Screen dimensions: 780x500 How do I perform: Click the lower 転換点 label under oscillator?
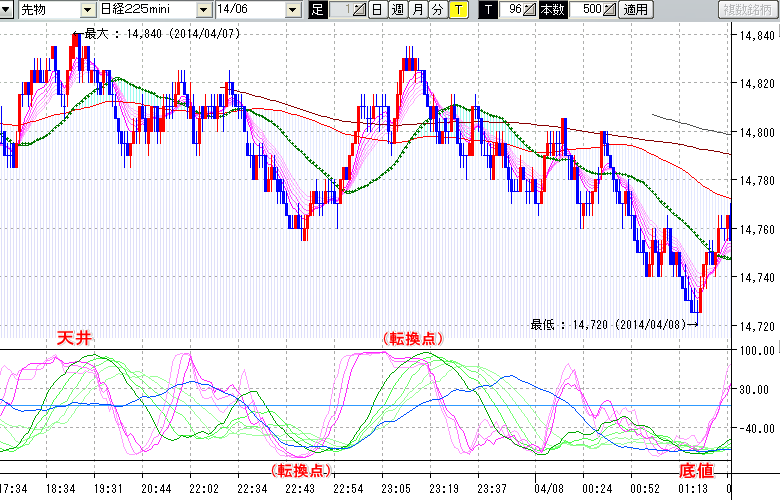point(301,470)
